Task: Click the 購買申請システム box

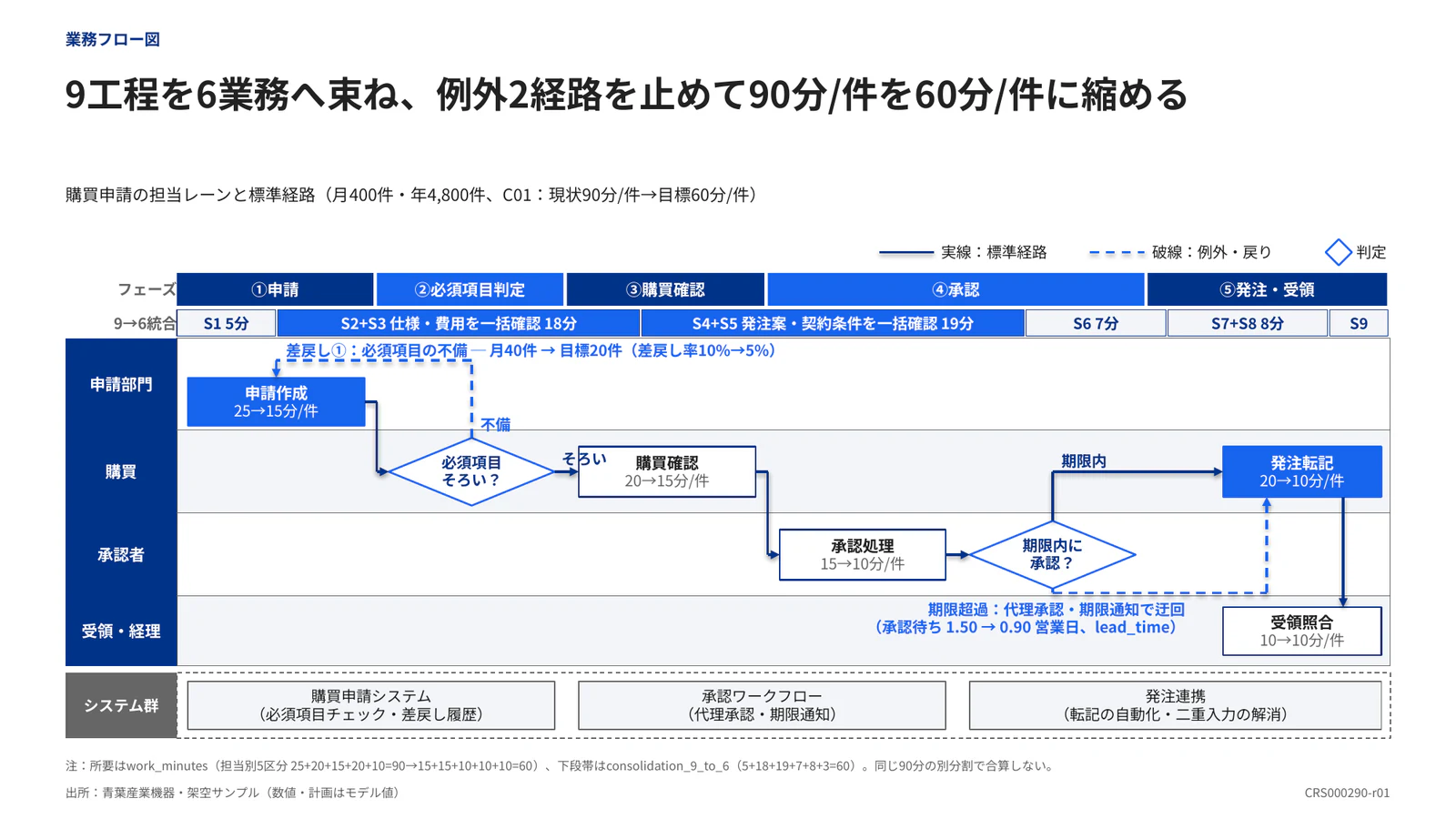Action: (x=371, y=705)
